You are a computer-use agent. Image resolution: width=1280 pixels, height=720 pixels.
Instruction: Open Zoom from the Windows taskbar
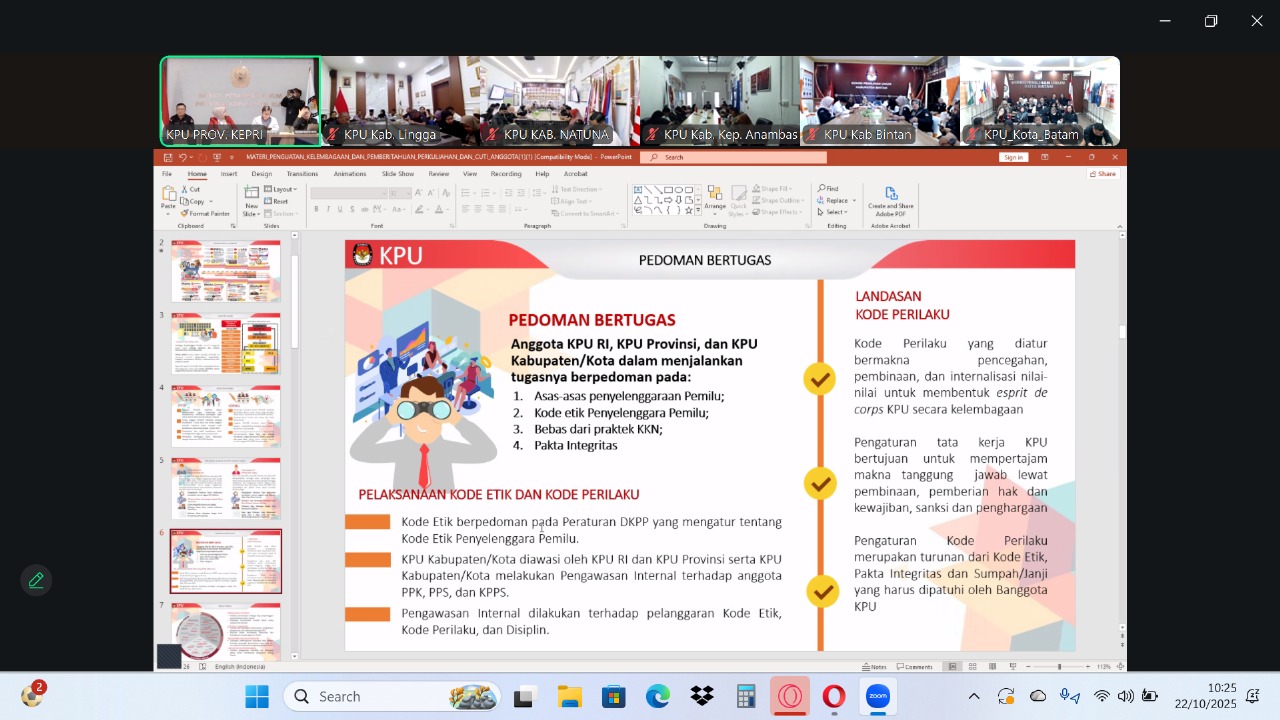(x=878, y=697)
